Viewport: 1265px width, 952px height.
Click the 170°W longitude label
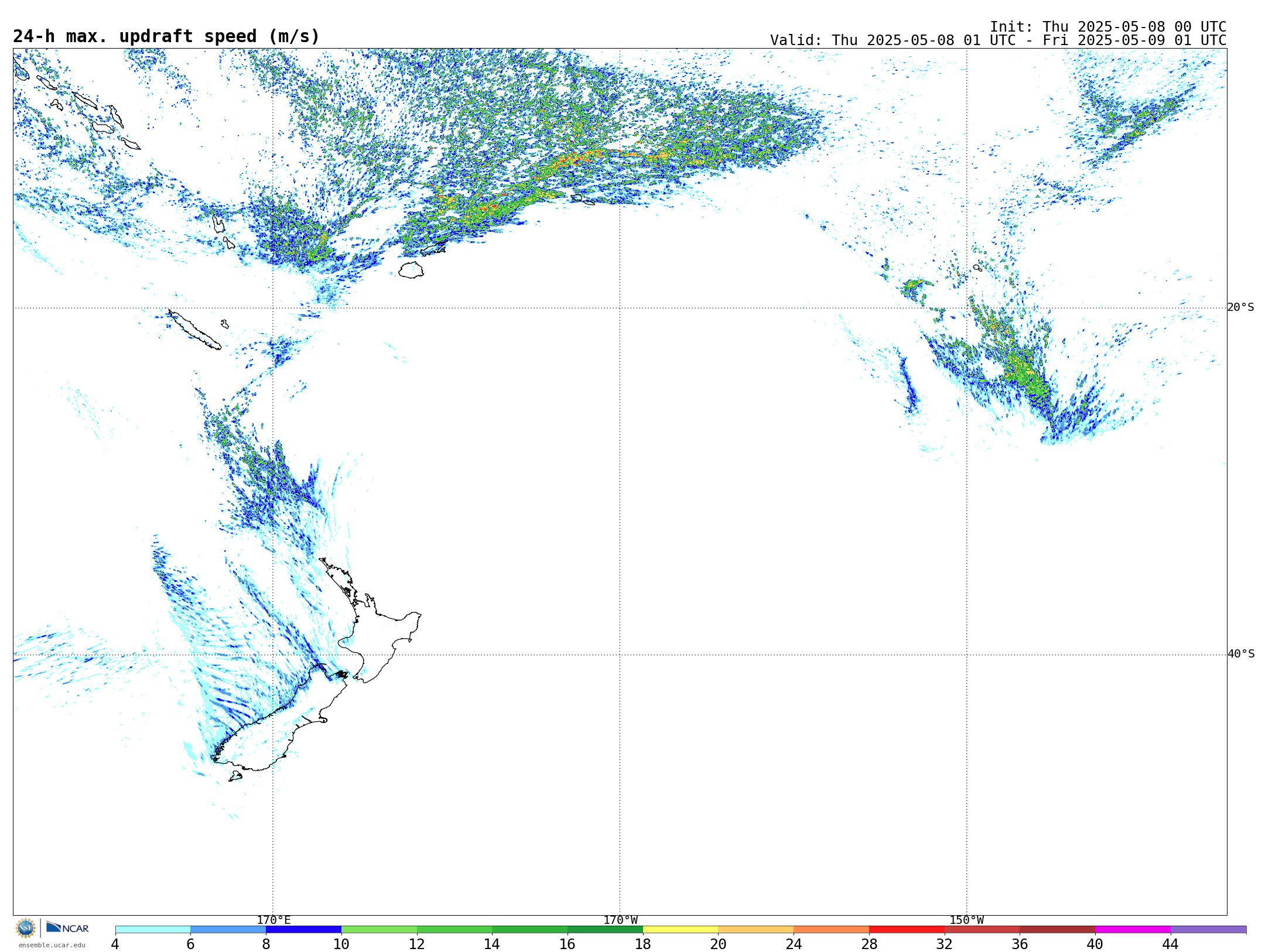click(x=620, y=920)
